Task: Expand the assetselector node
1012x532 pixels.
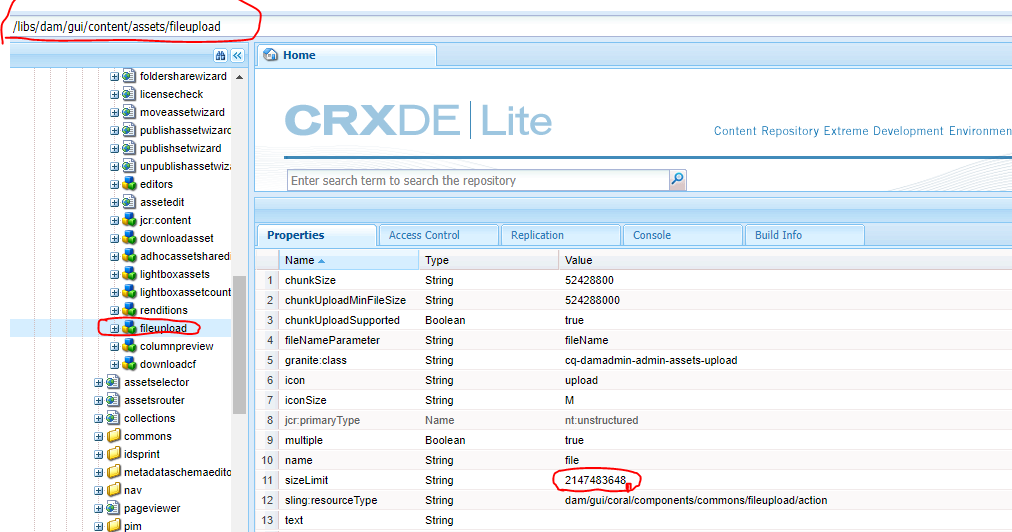Action: click(98, 382)
